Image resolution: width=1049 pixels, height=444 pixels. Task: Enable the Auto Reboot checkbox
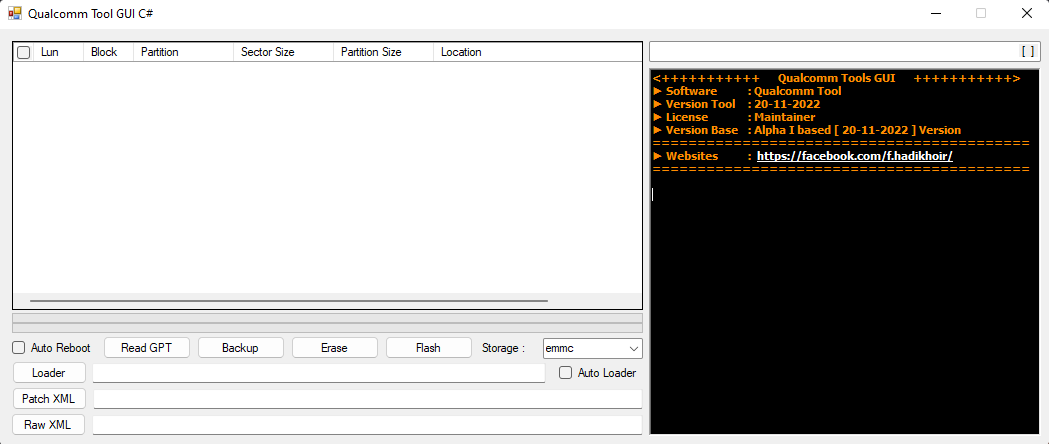pyautogui.click(x=19, y=348)
